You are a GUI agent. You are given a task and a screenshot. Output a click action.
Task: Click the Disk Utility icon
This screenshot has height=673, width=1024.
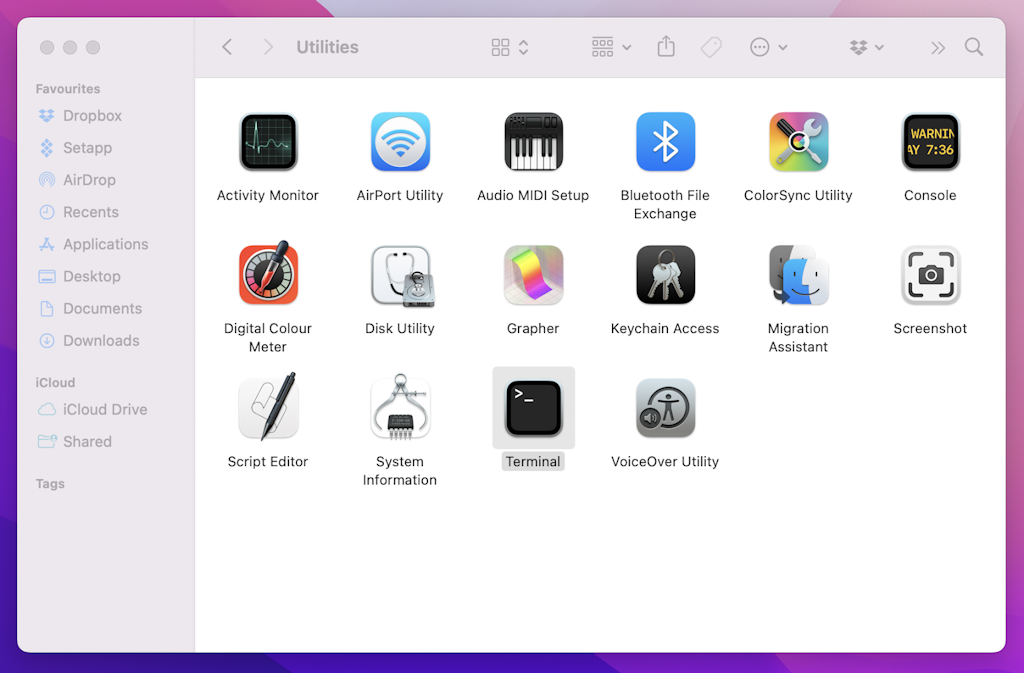(x=400, y=275)
